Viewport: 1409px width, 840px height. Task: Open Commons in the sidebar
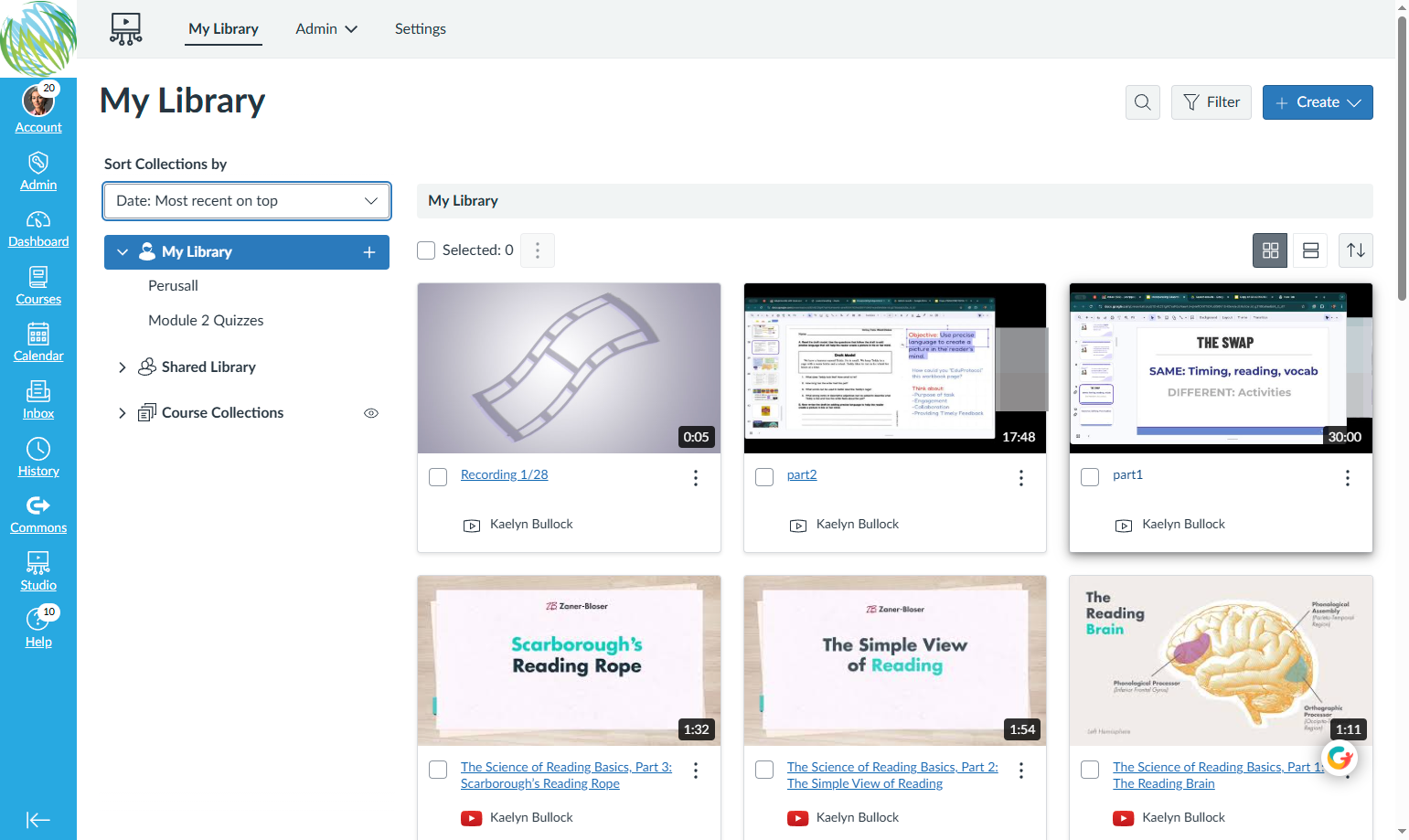click(38, 516)
